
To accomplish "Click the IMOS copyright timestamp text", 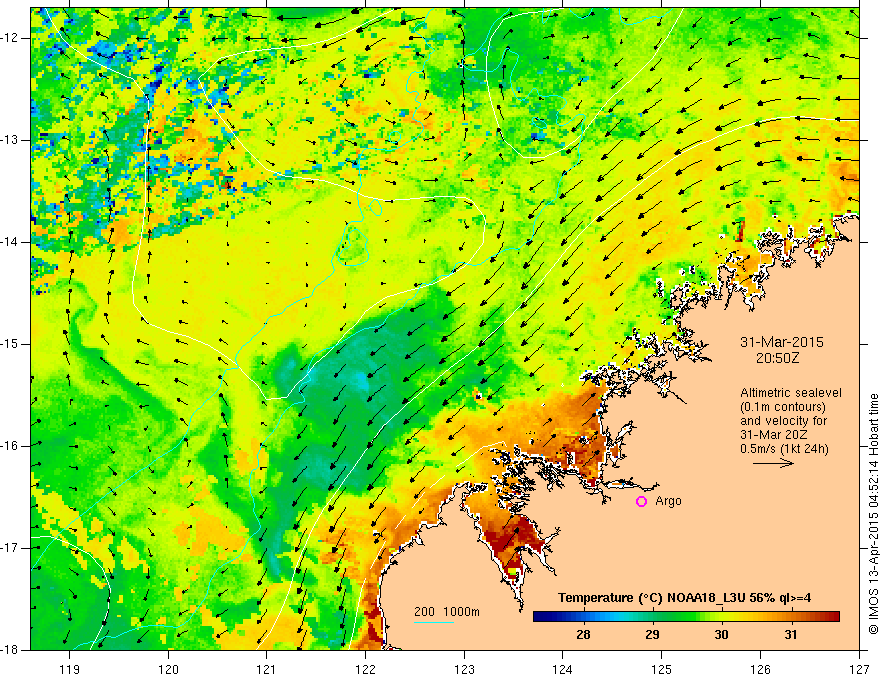I will 873,514.
